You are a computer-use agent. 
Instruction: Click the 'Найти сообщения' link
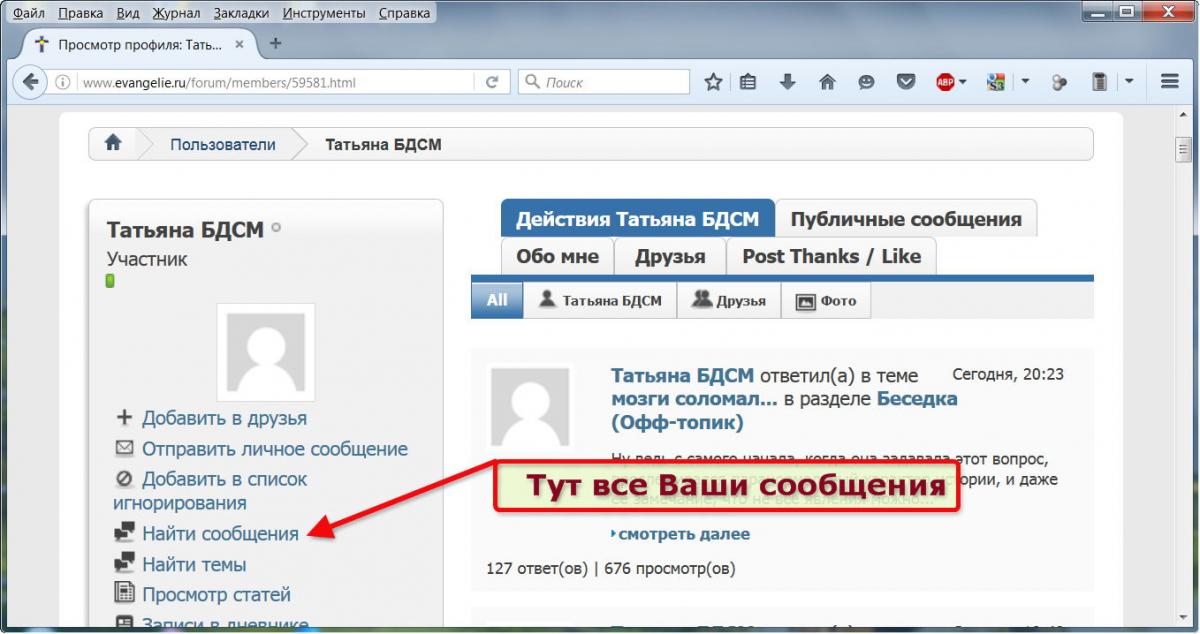pos(220,534)
